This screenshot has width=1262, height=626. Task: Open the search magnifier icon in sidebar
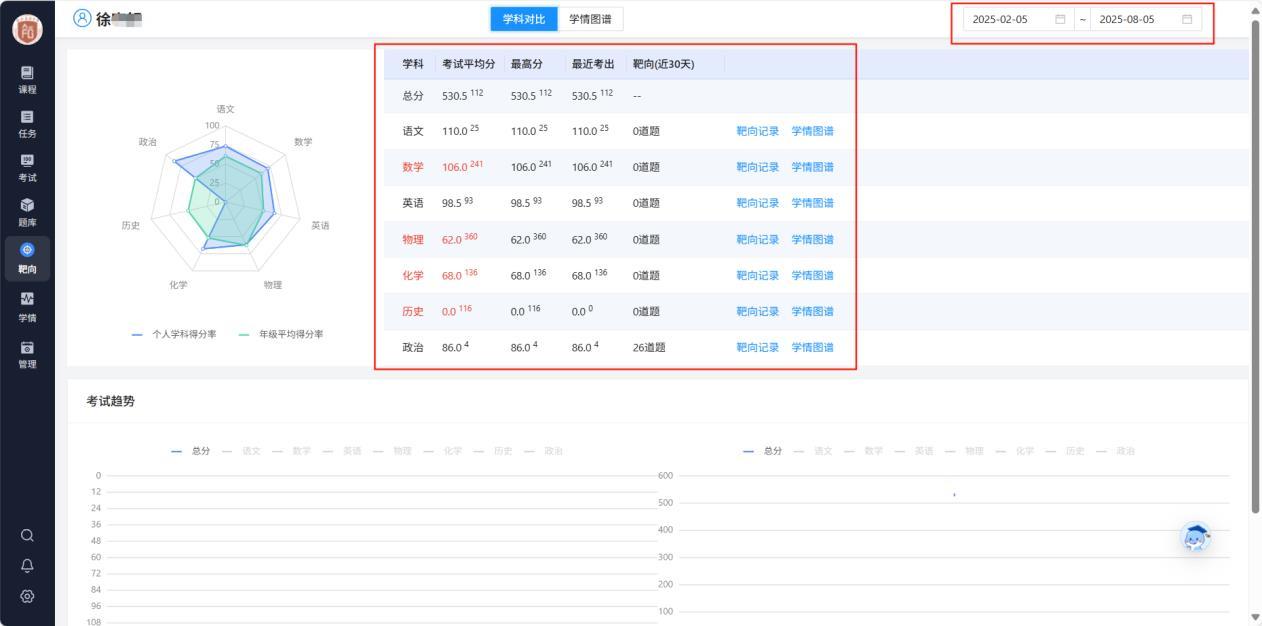[x=27, y=535]
